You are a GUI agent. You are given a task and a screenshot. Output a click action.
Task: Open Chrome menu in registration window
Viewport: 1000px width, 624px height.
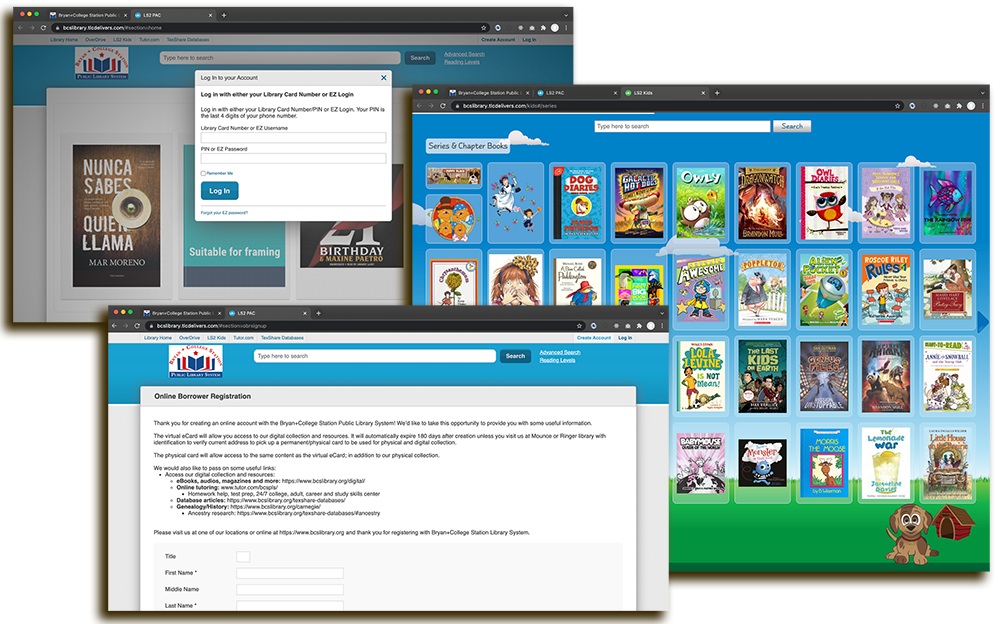661,325
